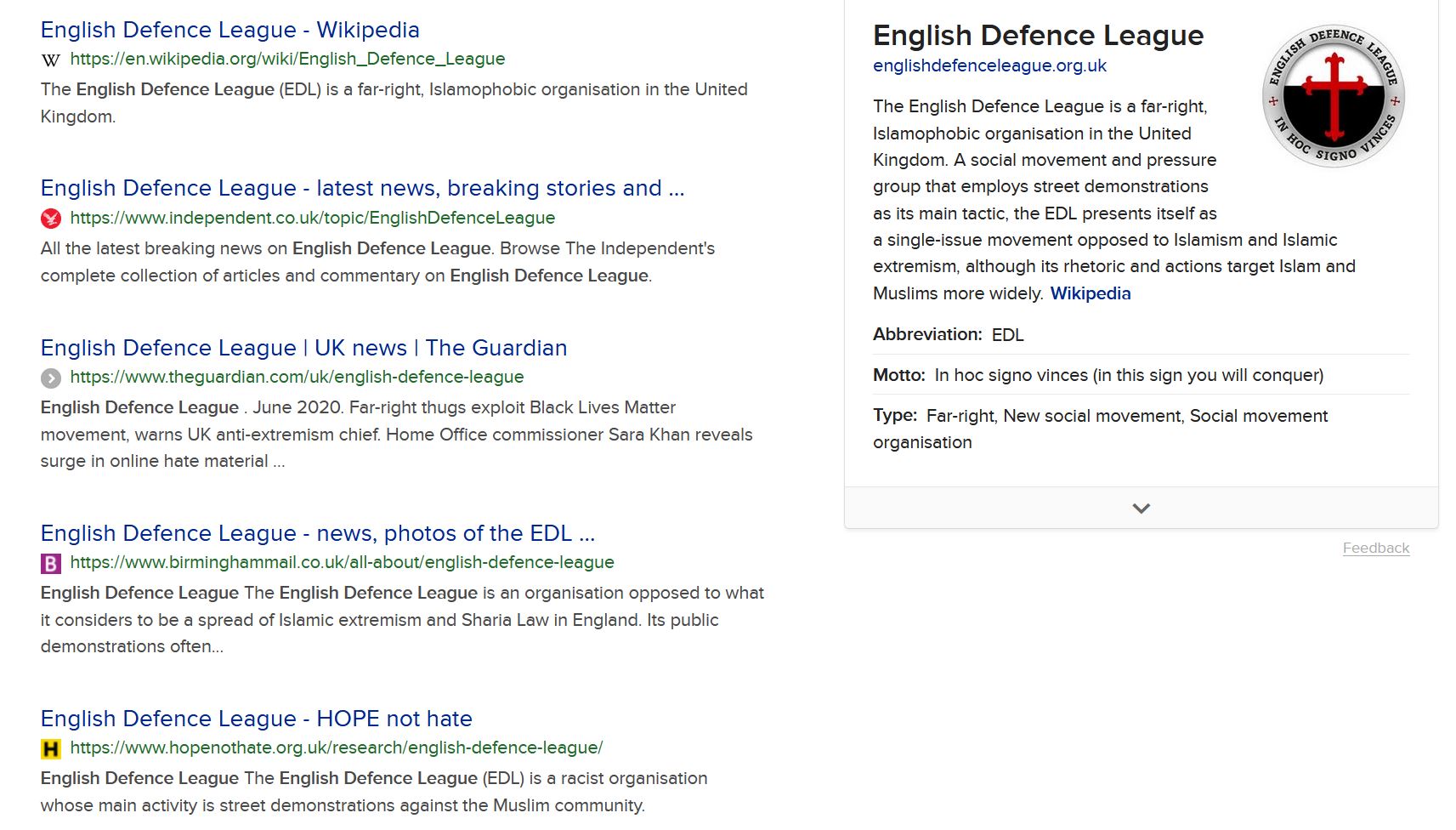Open the Guardian UK news result title

click(x=303, y=348)
